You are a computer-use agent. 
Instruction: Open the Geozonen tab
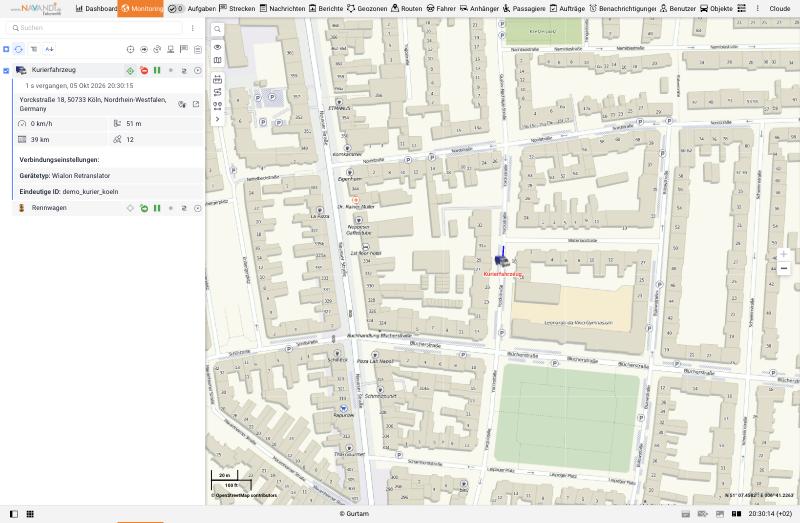coord(367,9)
